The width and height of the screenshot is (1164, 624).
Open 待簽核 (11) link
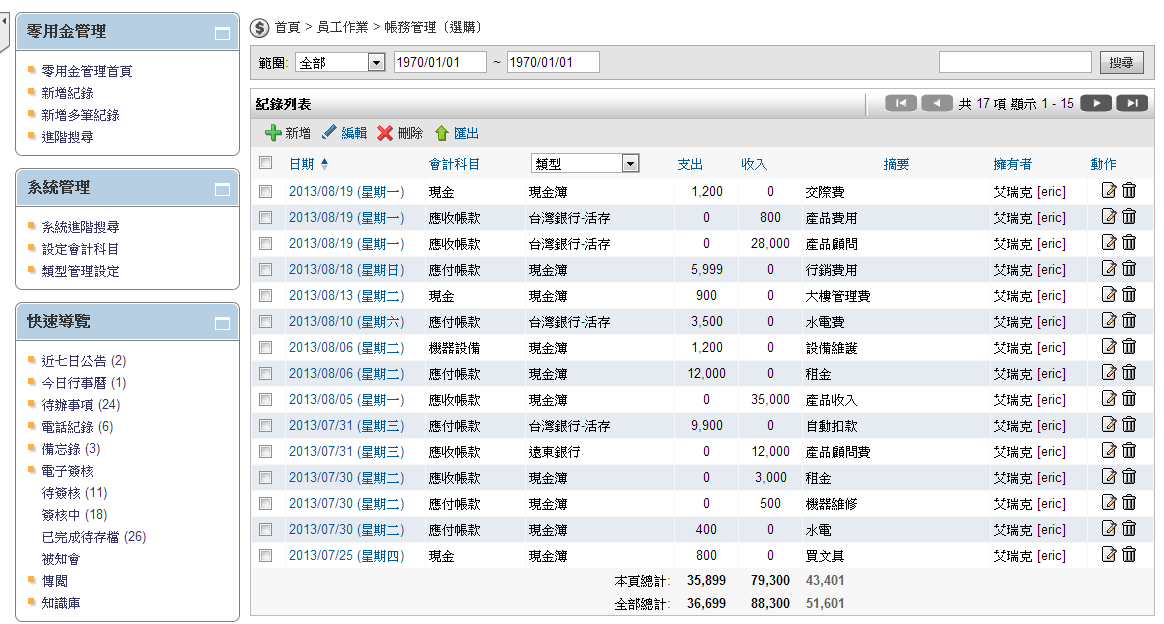point(74,493)
